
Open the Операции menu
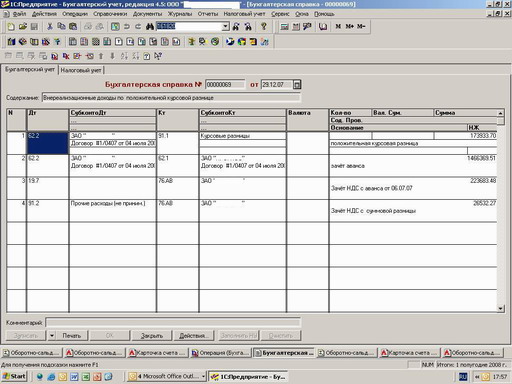(75, 14)
